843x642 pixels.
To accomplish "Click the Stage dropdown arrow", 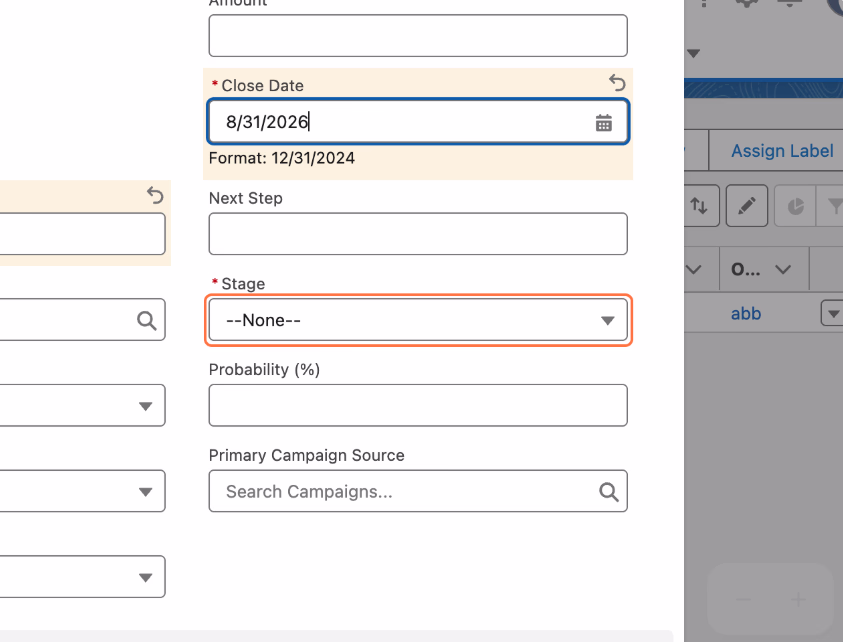I will click(608, 320).
